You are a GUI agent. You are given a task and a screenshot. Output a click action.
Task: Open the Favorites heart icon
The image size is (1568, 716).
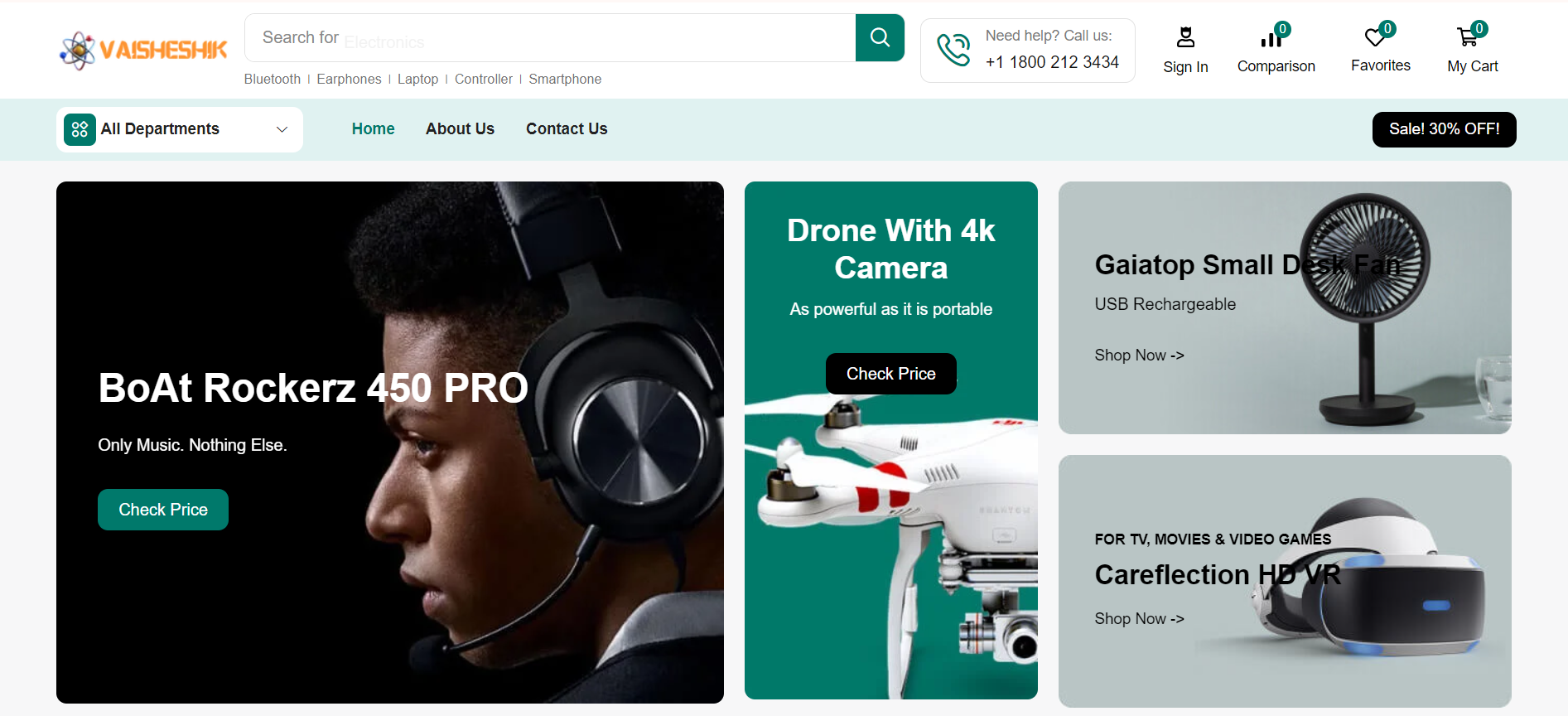coord(1375,37)
